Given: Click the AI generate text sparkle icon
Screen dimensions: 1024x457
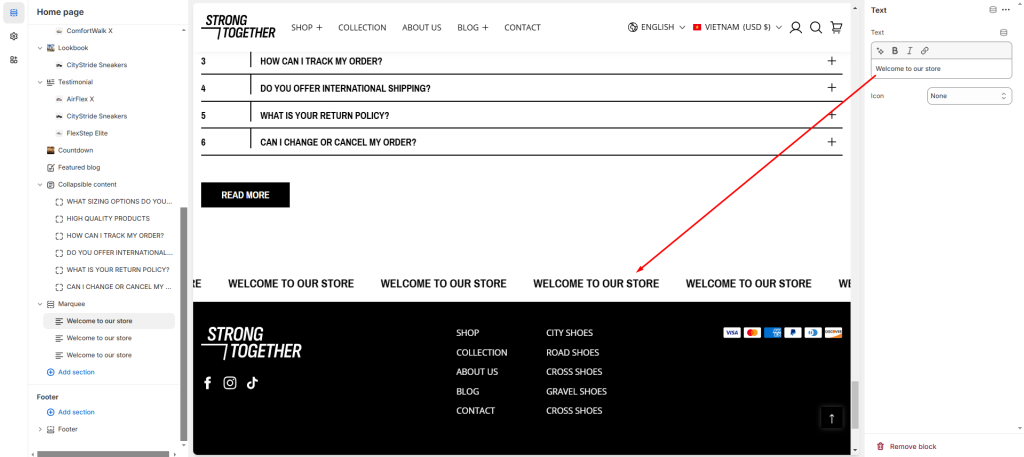Looking at the screenshot, I should (880, 50).
